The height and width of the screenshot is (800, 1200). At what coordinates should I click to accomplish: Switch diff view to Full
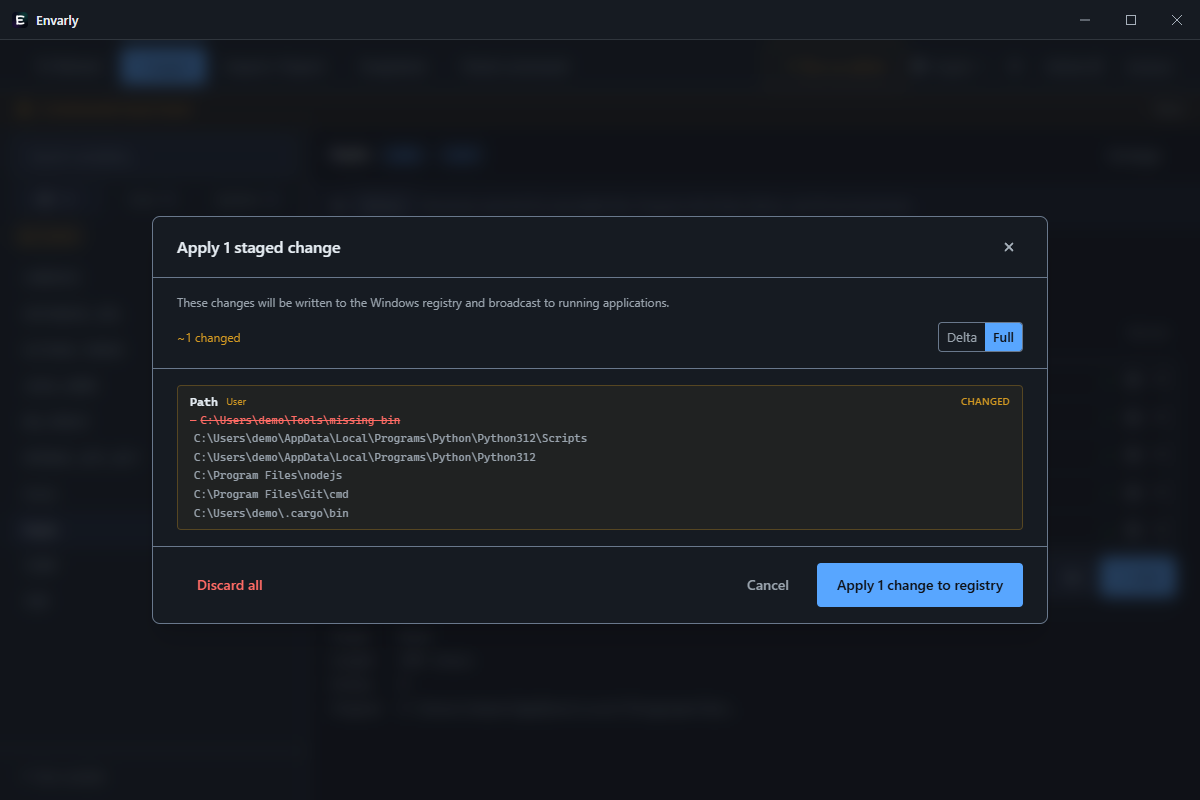1003,337
